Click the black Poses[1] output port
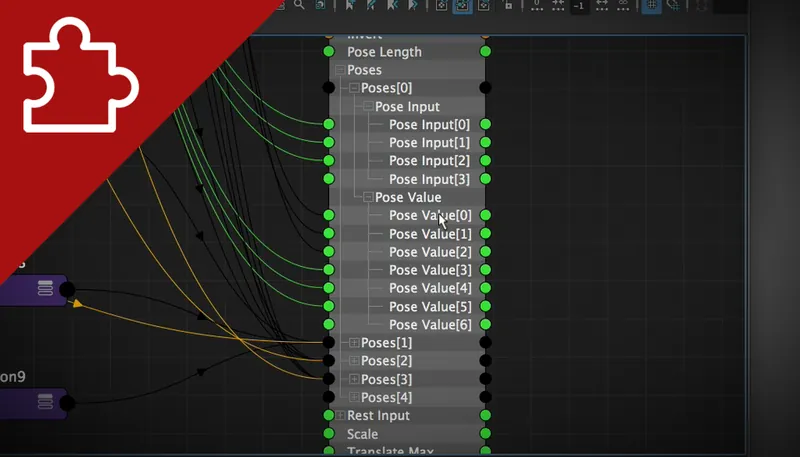Image resolution: width=800 pixels, height=457 pixels. 486,342
